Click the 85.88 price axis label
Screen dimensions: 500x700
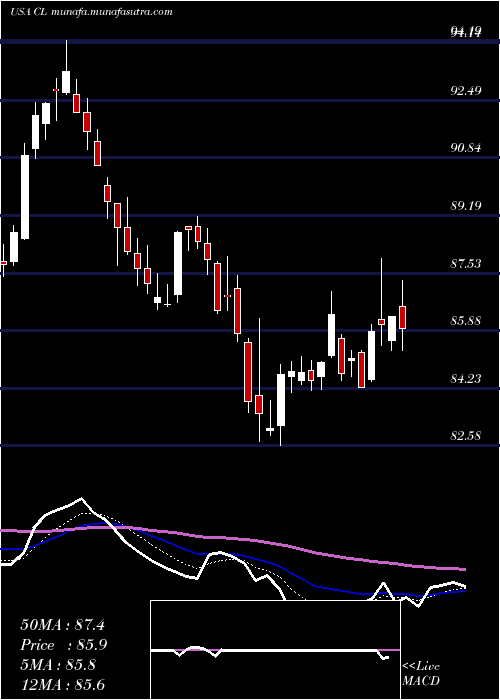466,321
